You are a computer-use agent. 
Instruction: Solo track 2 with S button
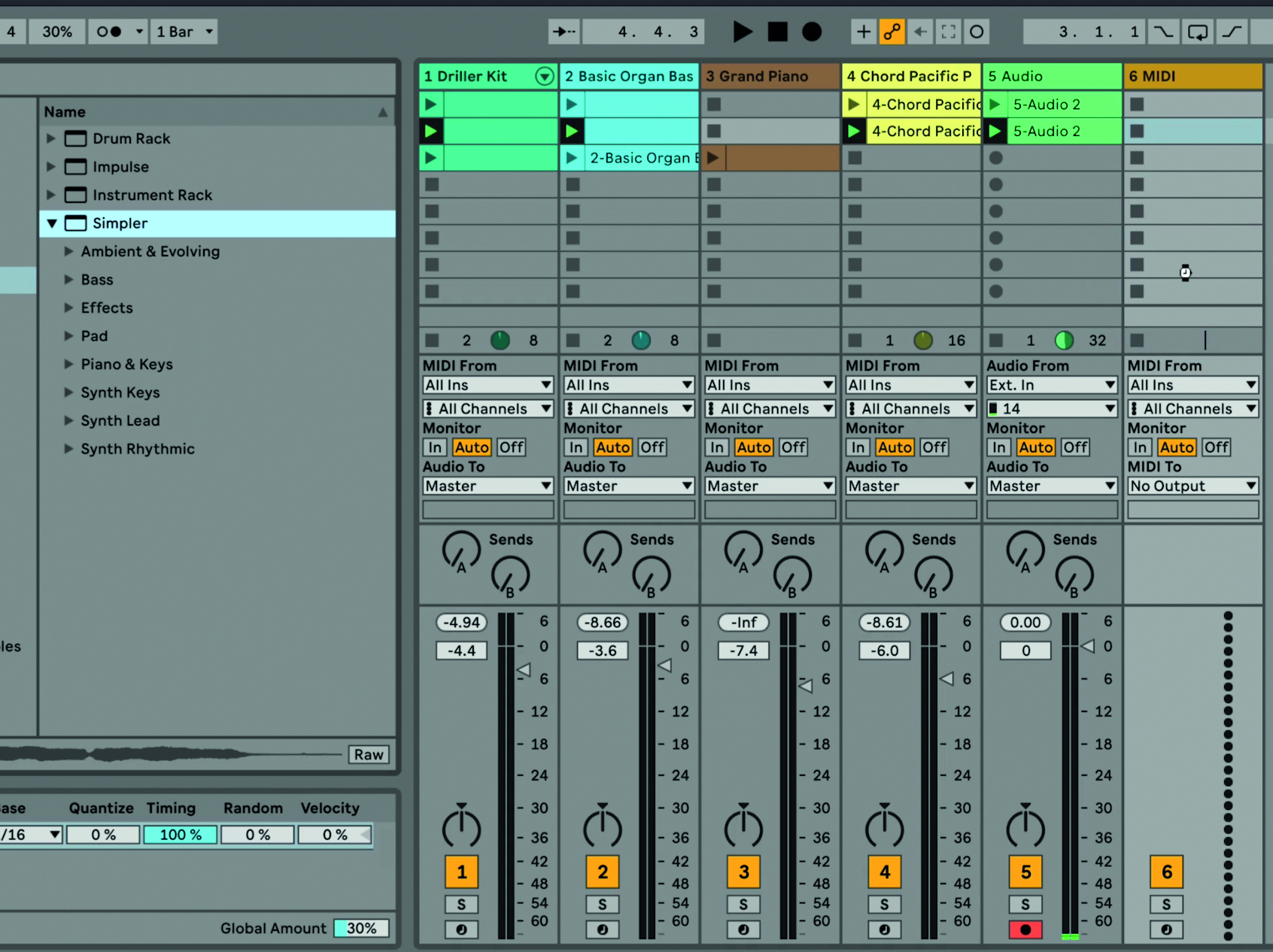pos(603,905)
